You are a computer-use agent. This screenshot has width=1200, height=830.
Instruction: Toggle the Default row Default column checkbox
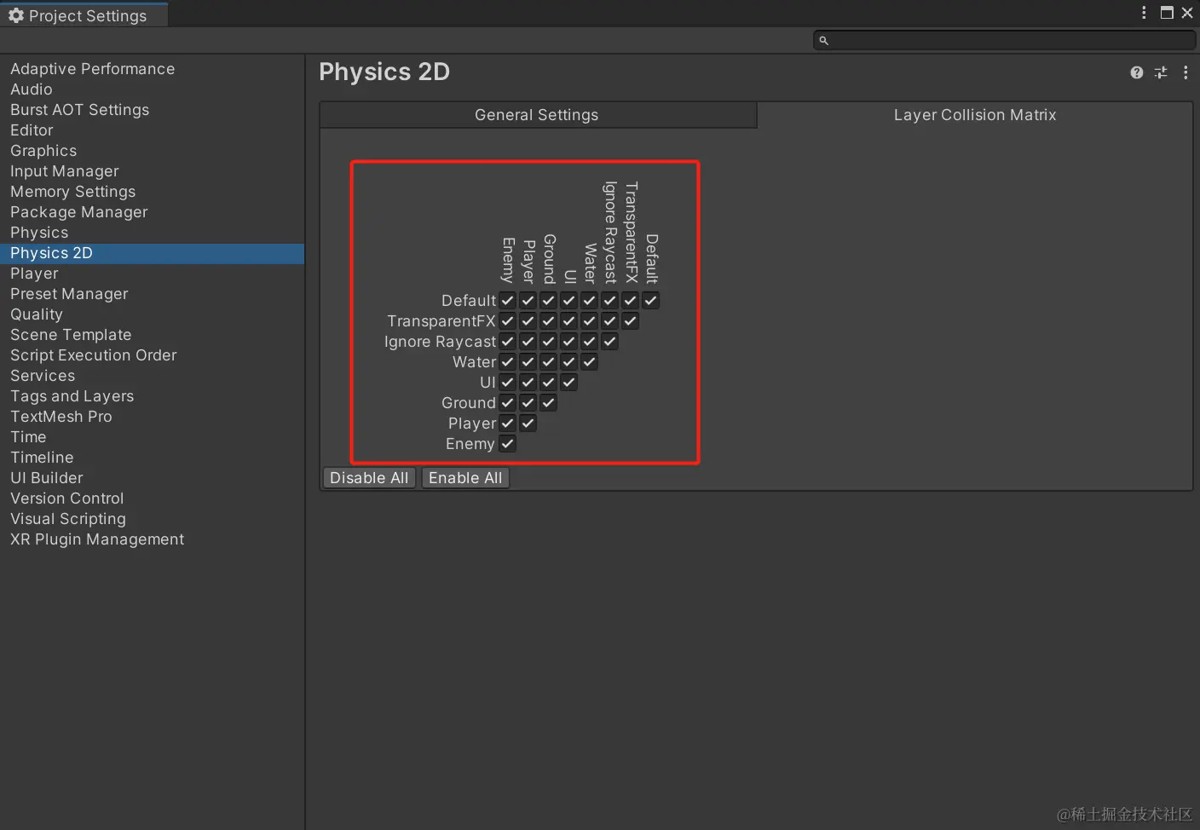click(x=651, y=300)
